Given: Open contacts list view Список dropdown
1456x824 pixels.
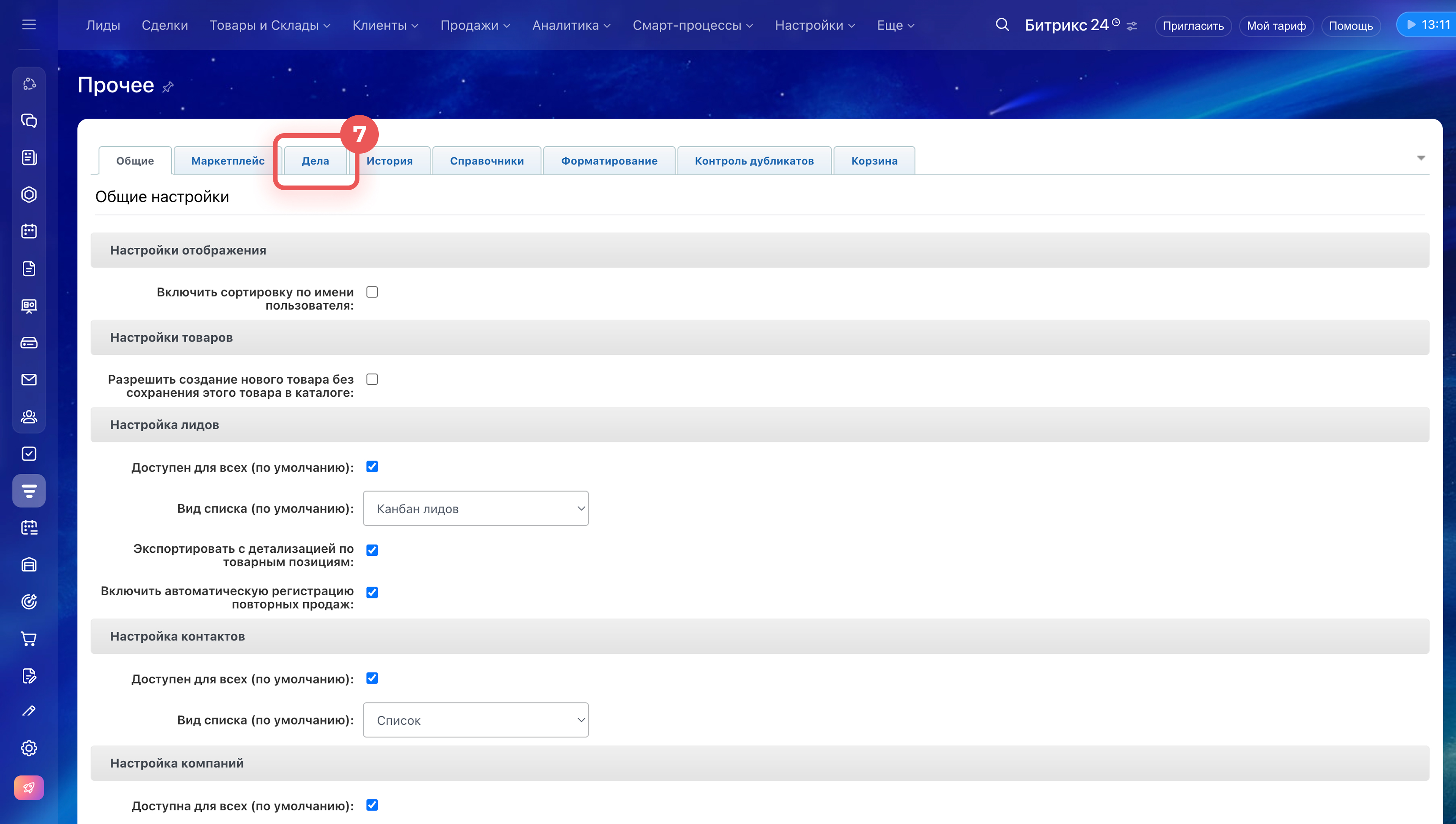Looking at the screenshot, I should pos(475,720).
